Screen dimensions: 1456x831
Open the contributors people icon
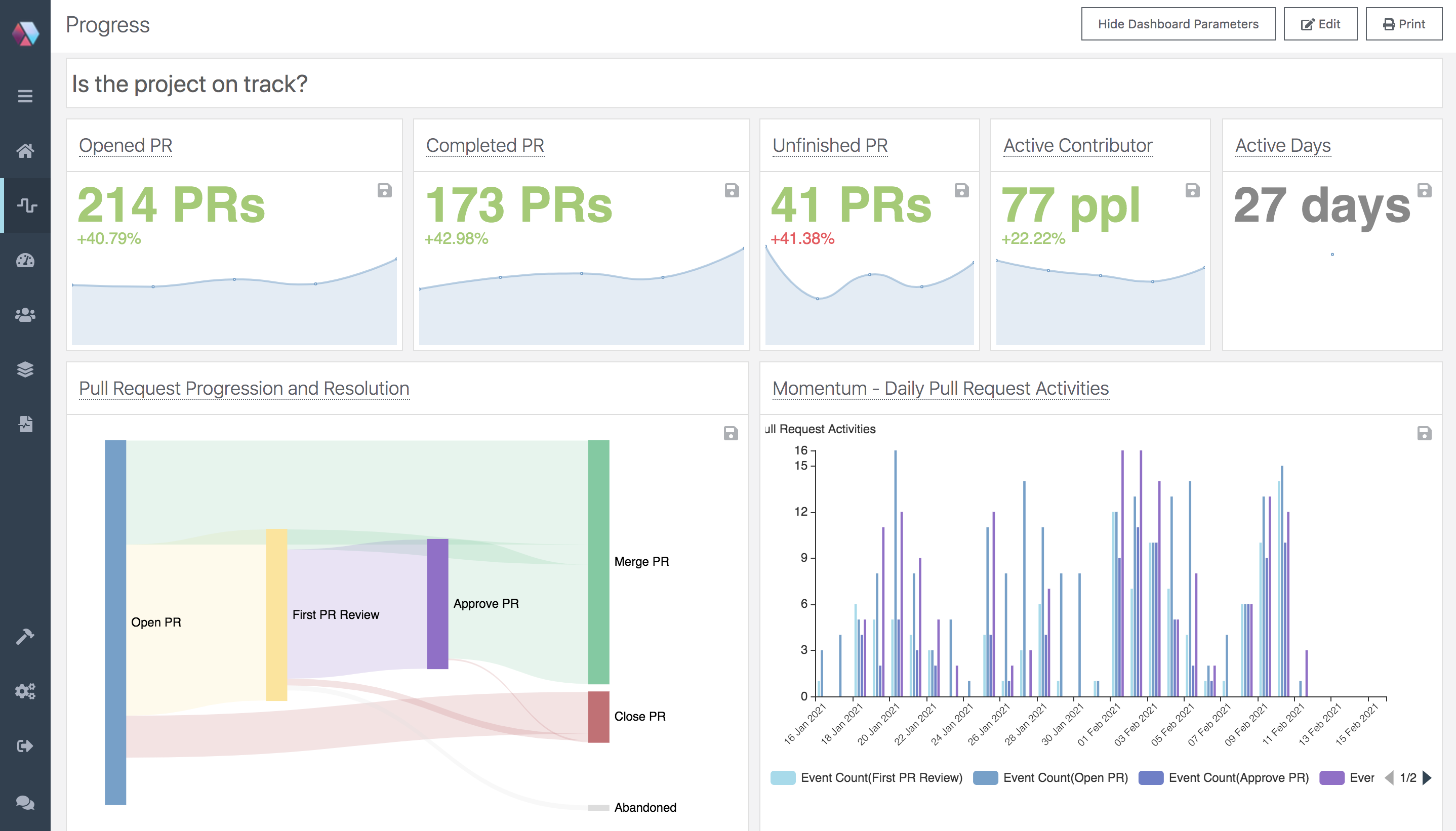(x=26, y=314)
